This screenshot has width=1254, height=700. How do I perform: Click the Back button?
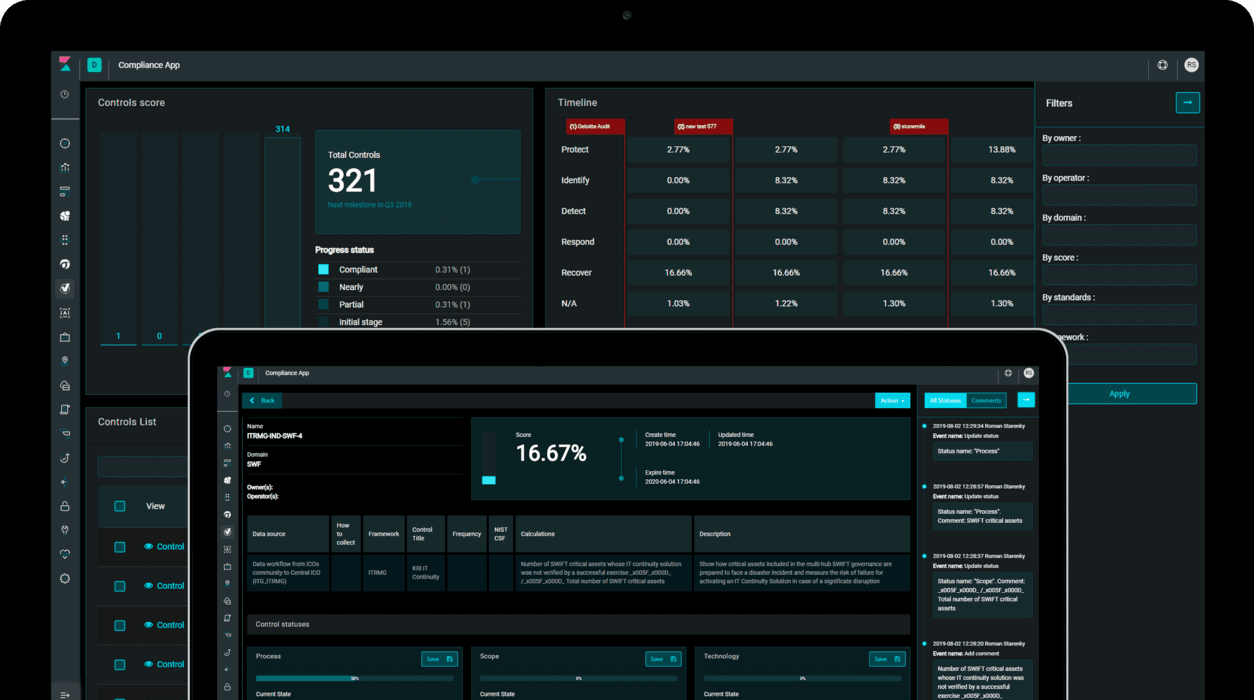[263, 400]
